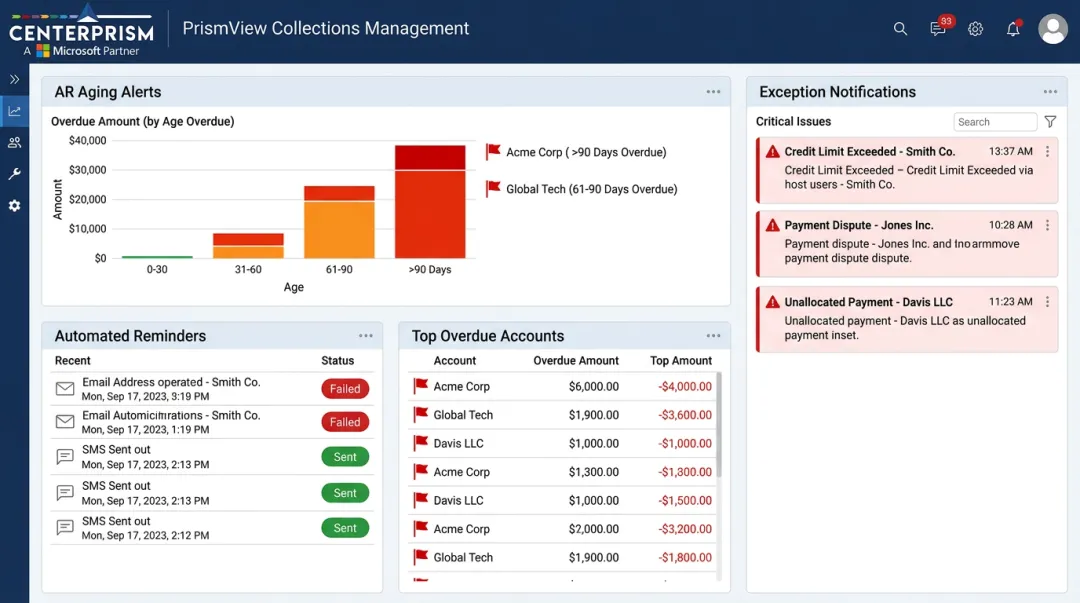This screenshot has height=603, width=1080.
Task: Select the >90 Days red bar
Action: tap(430, 201)
